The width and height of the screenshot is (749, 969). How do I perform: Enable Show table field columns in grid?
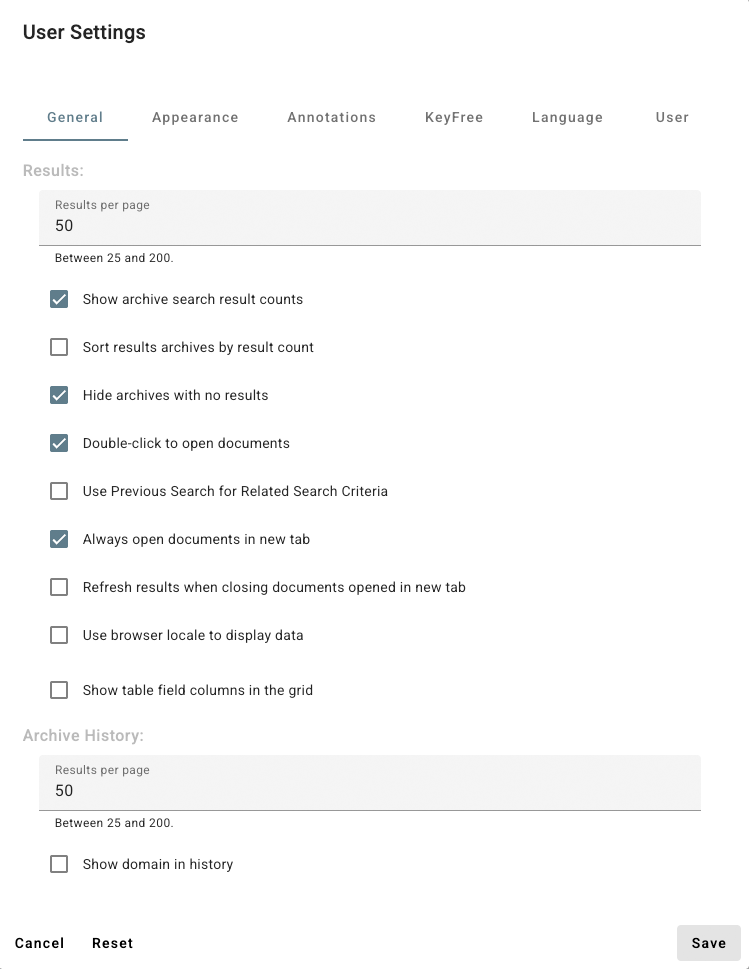tap(59, 690)
